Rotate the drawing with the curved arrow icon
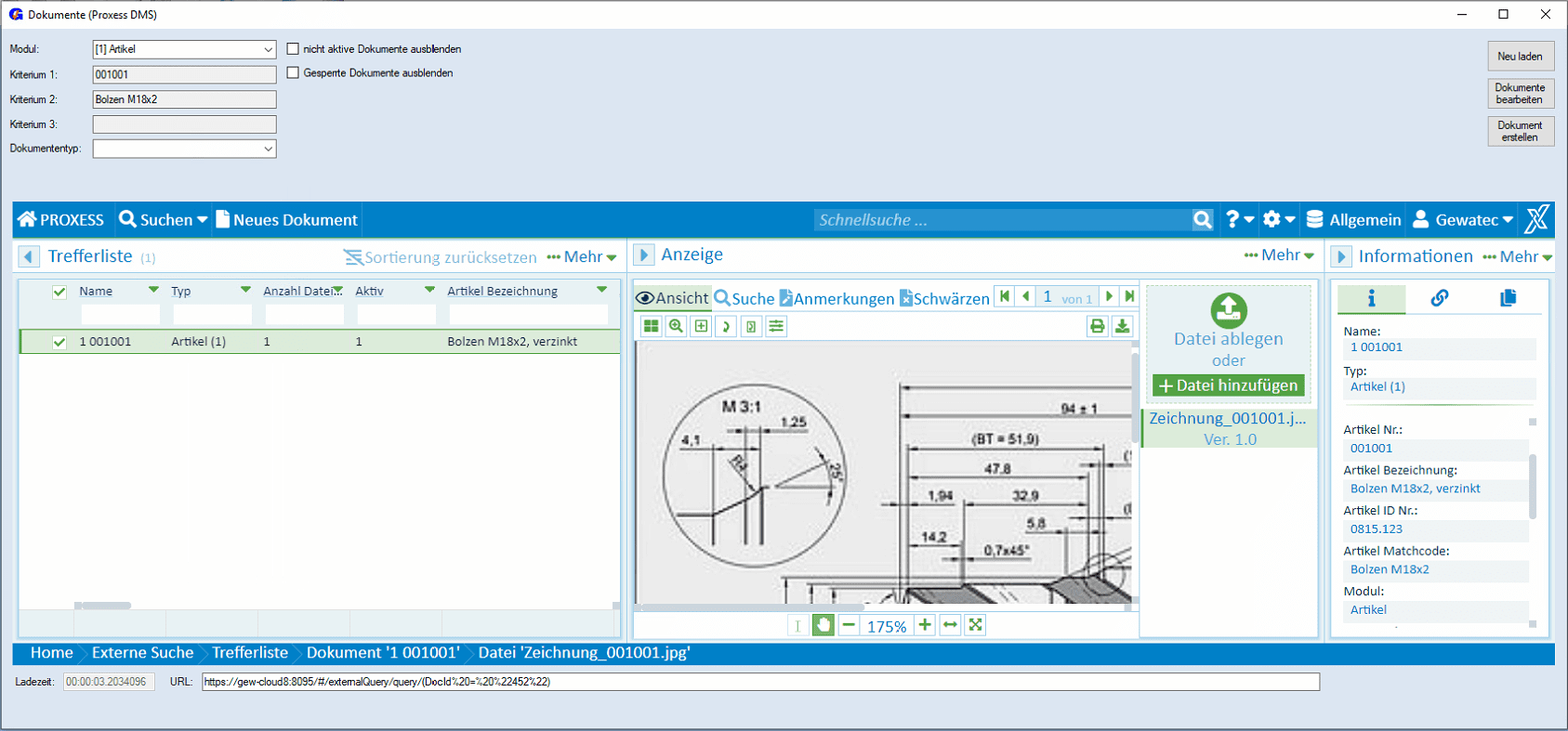 click(x=727, y=326)
